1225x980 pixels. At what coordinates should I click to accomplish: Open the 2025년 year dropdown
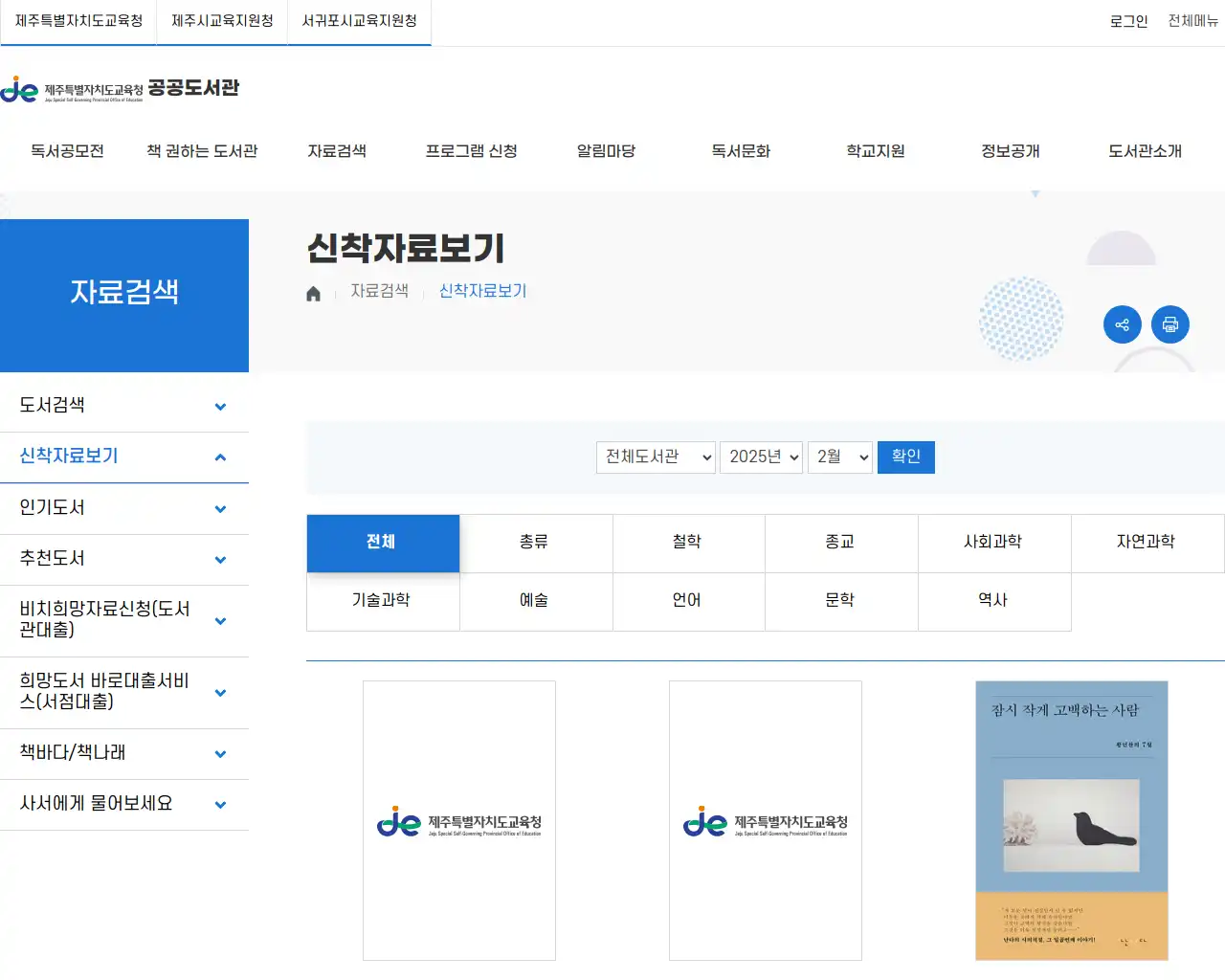pos(761,457)
